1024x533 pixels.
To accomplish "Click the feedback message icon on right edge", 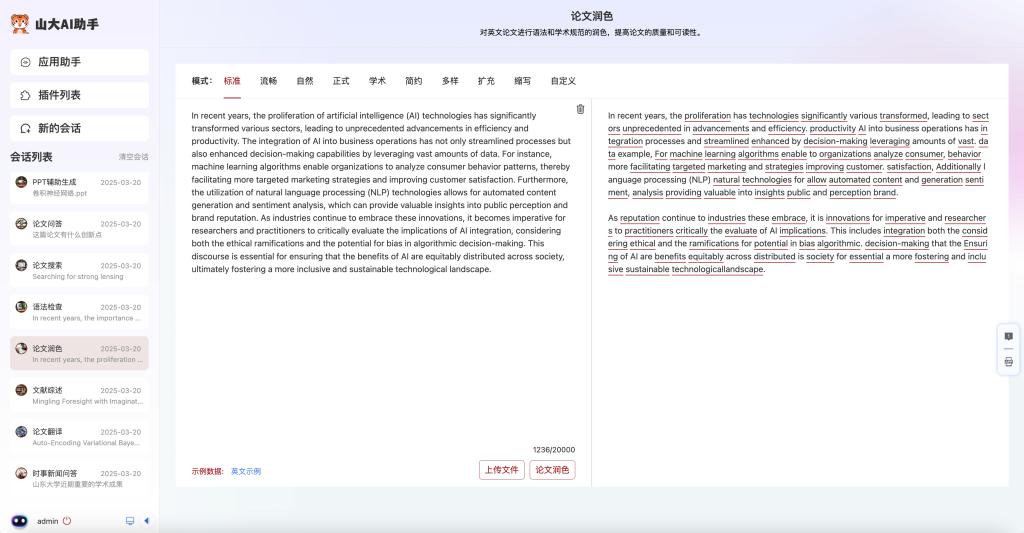I will click(x=1008, y=336).
